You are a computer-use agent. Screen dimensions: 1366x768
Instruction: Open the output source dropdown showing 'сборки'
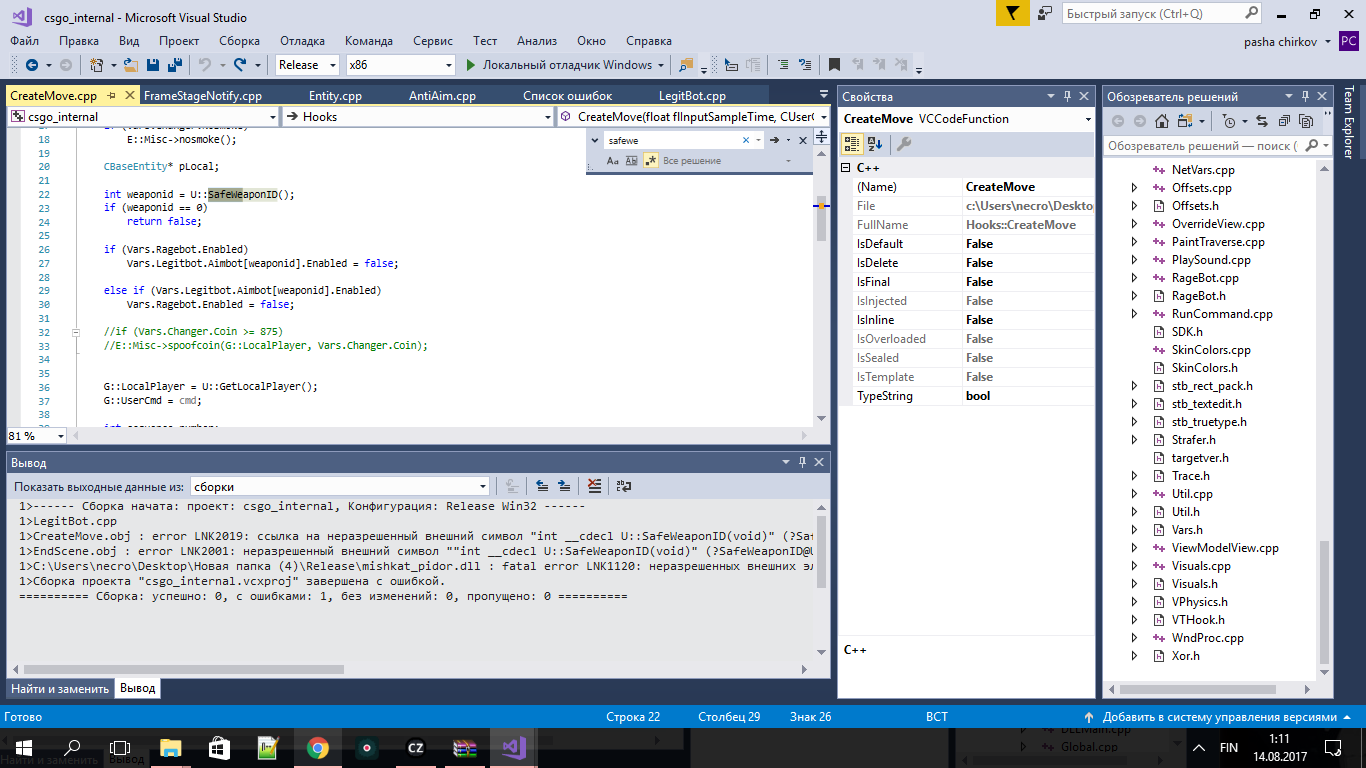339,486
